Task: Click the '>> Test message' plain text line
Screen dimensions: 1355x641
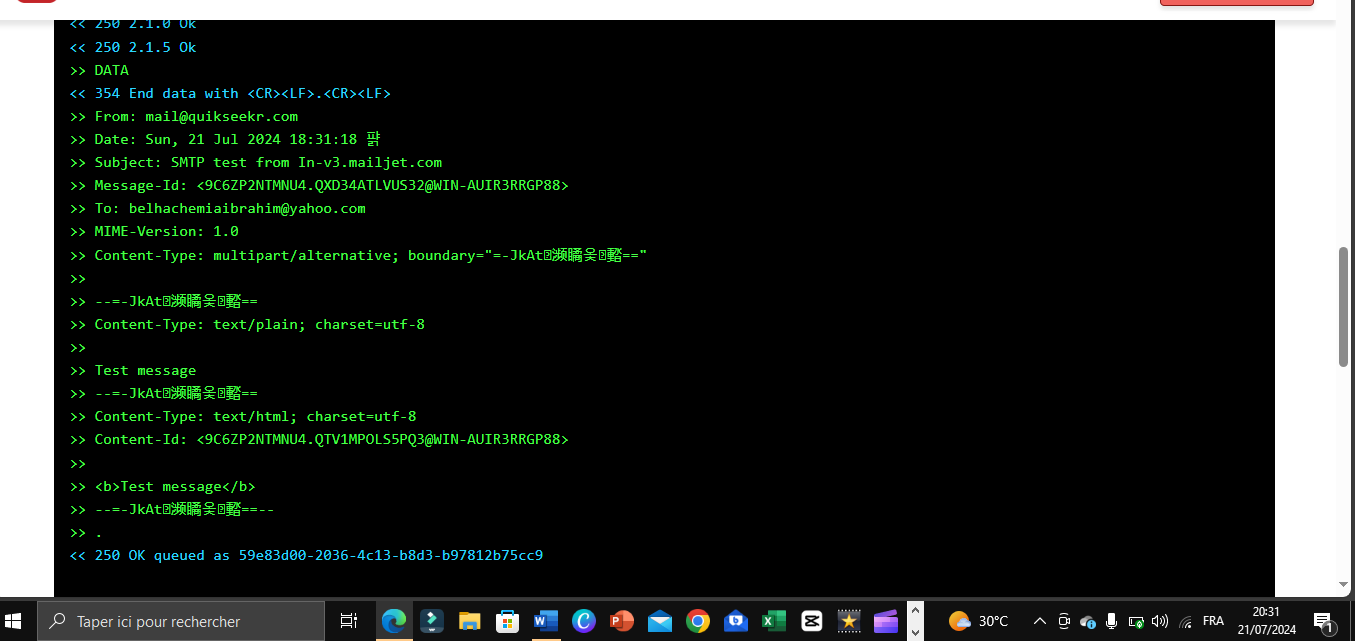Action: click(x=133, y=370)
